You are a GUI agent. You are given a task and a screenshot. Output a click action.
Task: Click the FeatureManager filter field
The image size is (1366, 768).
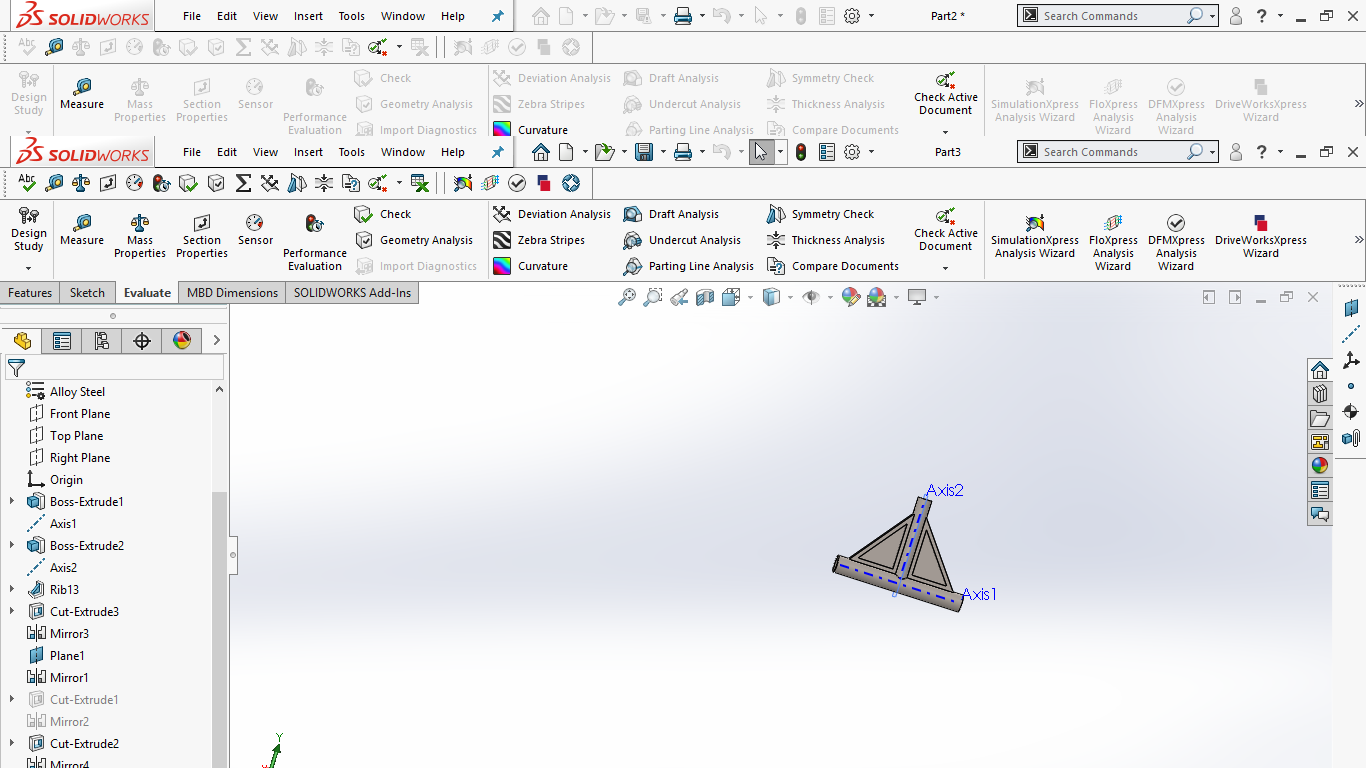115,368
